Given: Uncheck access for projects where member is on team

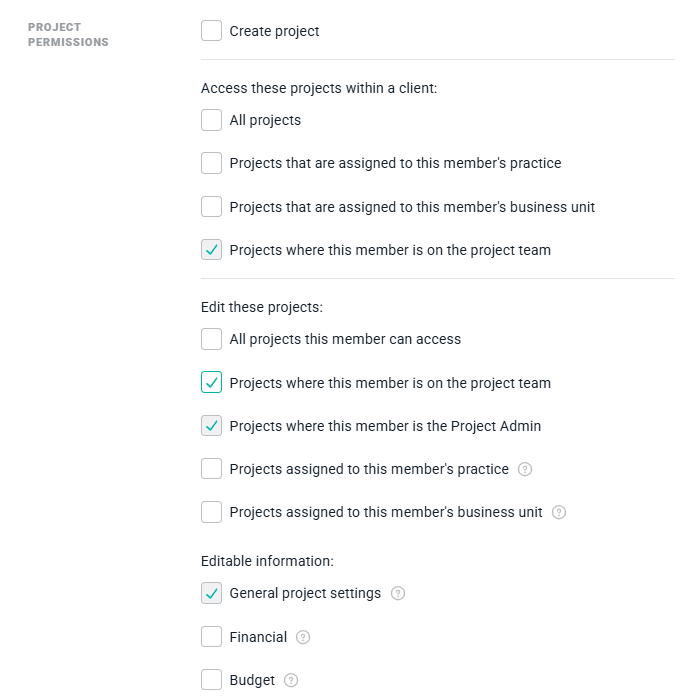Looking at the screenshot, I should click(211, 250).
